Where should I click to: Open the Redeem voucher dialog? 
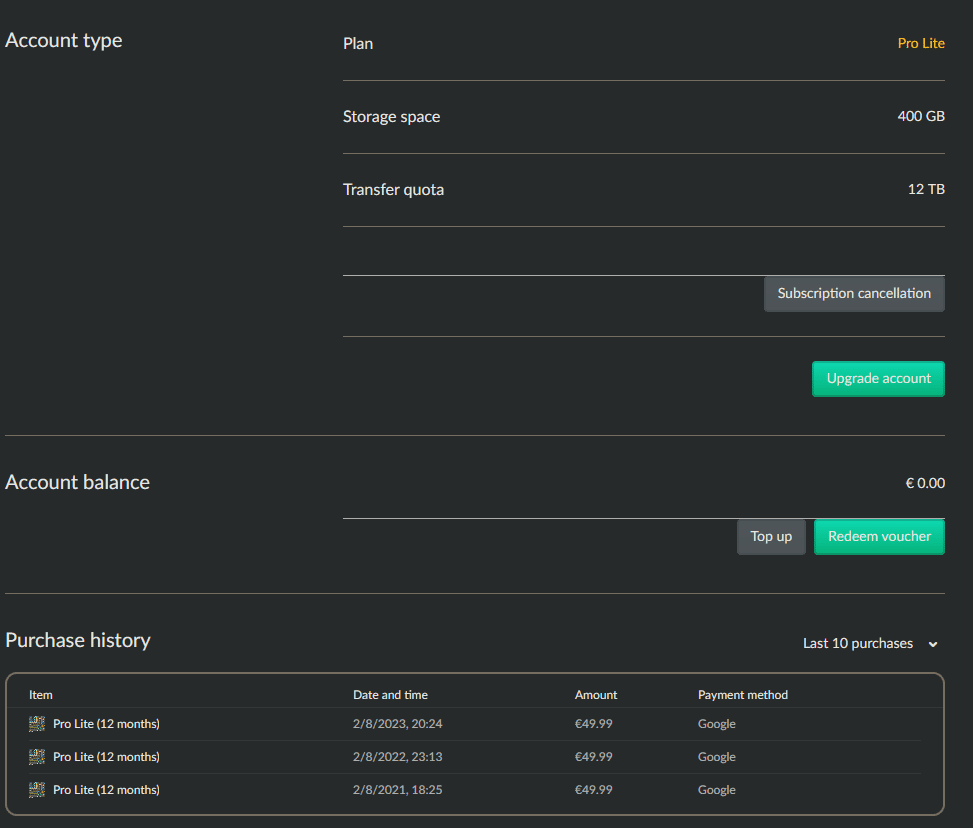(x=879, y=537)
